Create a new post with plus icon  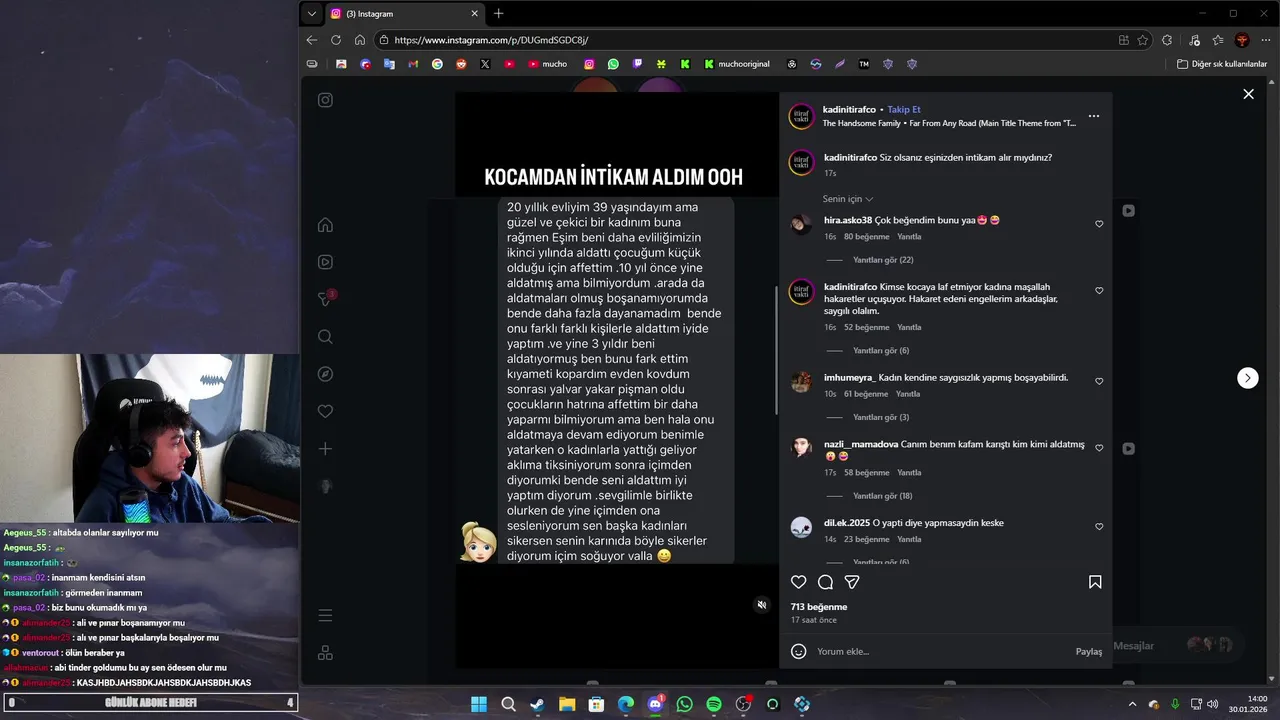point(325,449)
